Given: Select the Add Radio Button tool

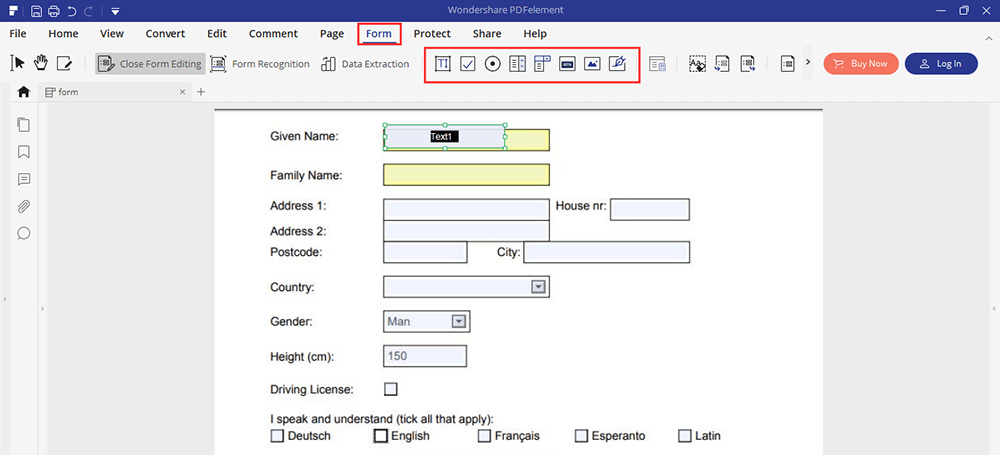Looking at the screenshot, I should [x=492, y=64].
